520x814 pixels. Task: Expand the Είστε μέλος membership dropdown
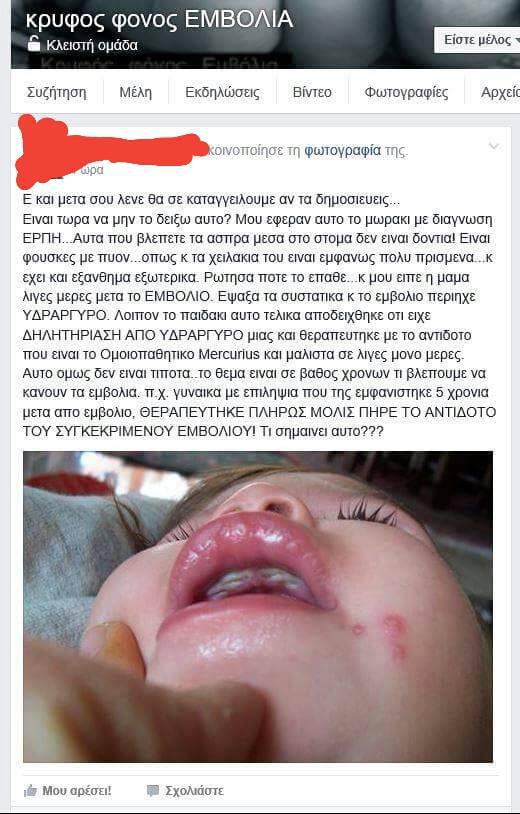(477, 40)
